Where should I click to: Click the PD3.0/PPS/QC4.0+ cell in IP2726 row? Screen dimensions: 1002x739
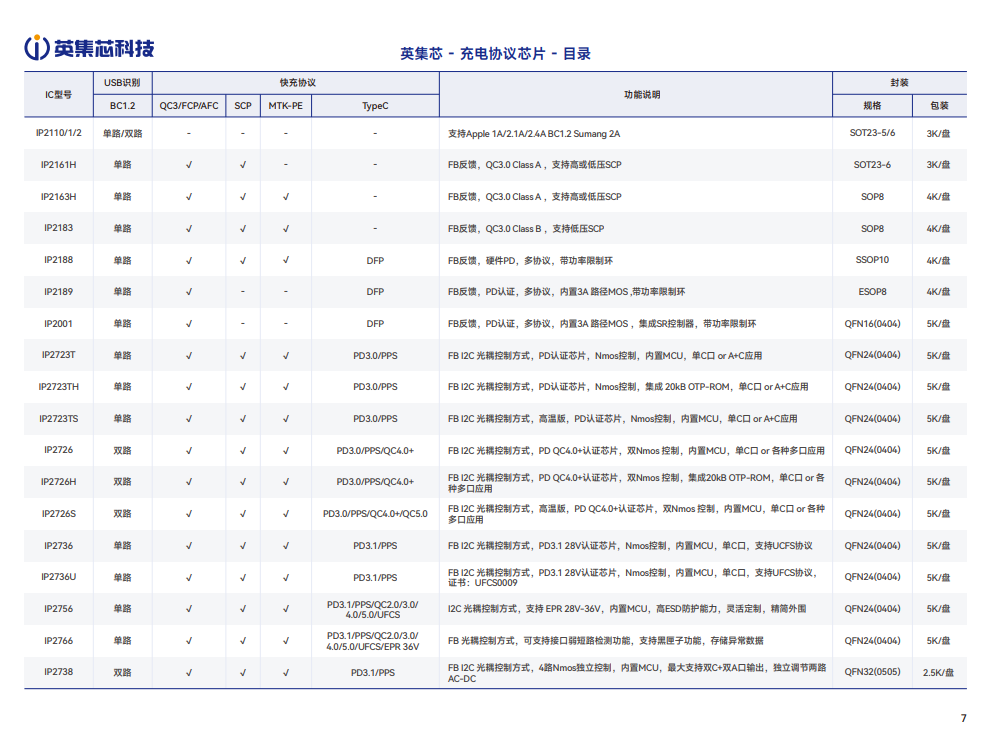tap(375, 451)
